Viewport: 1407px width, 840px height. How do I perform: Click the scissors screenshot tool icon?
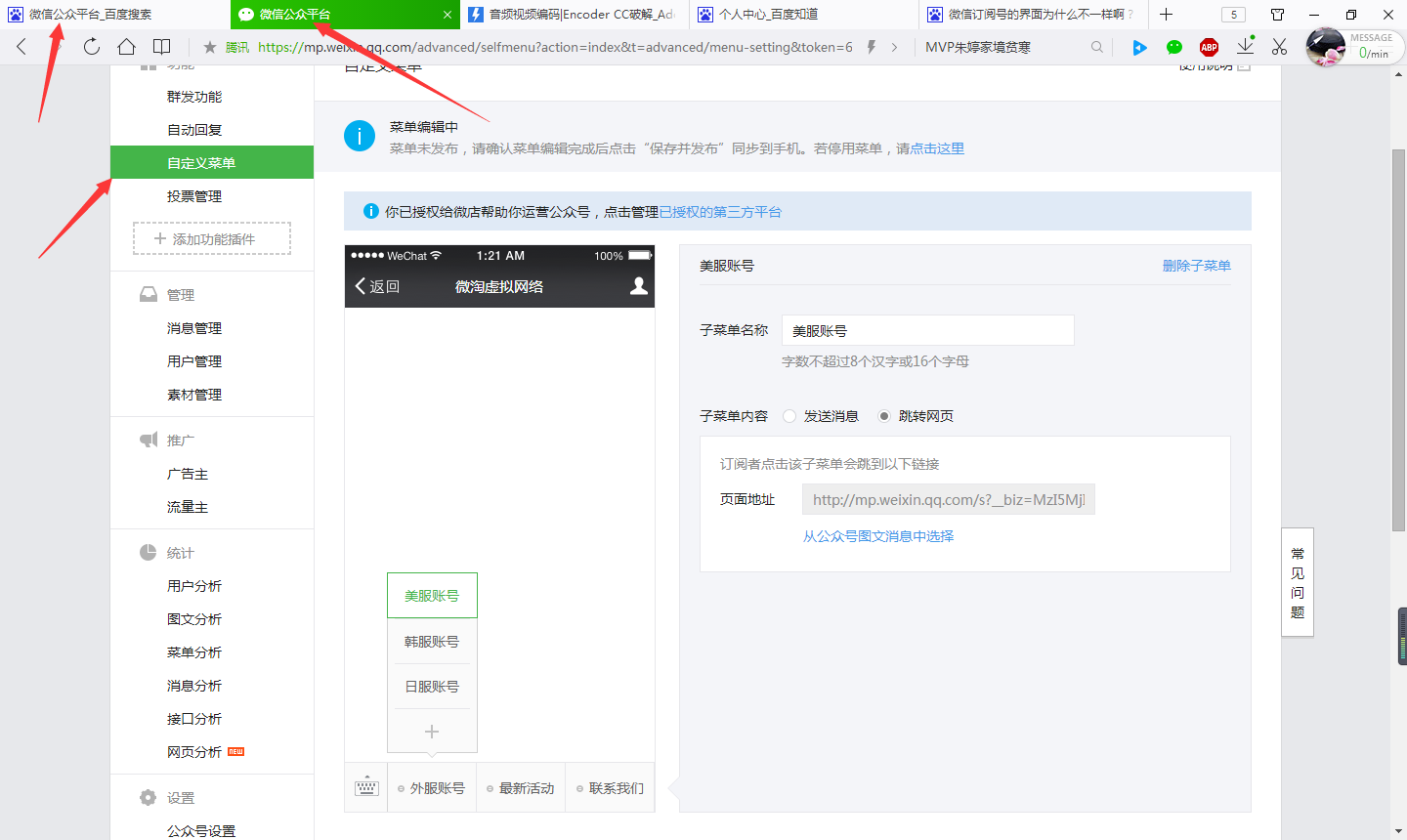click(1279, 46)
